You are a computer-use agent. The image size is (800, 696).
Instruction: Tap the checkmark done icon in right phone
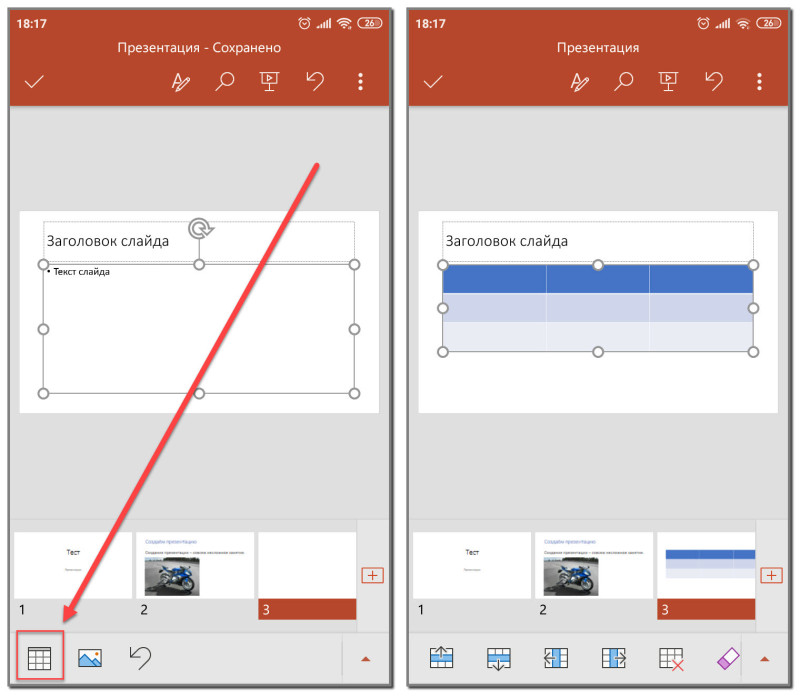pos(433,82)
